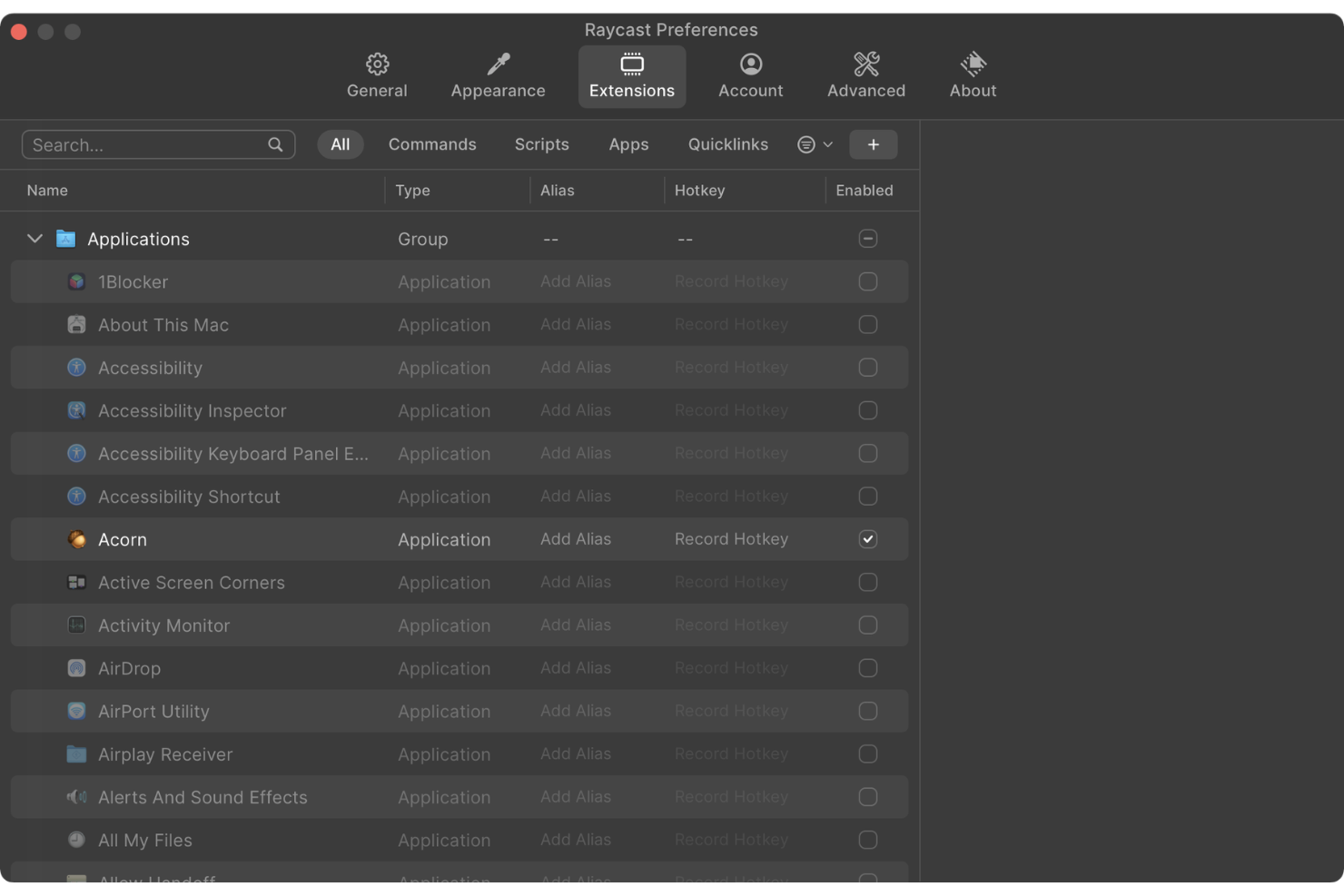The image size is (1344, 896).
Task: Click the Applications folder icon
Action: pos(65,239)
